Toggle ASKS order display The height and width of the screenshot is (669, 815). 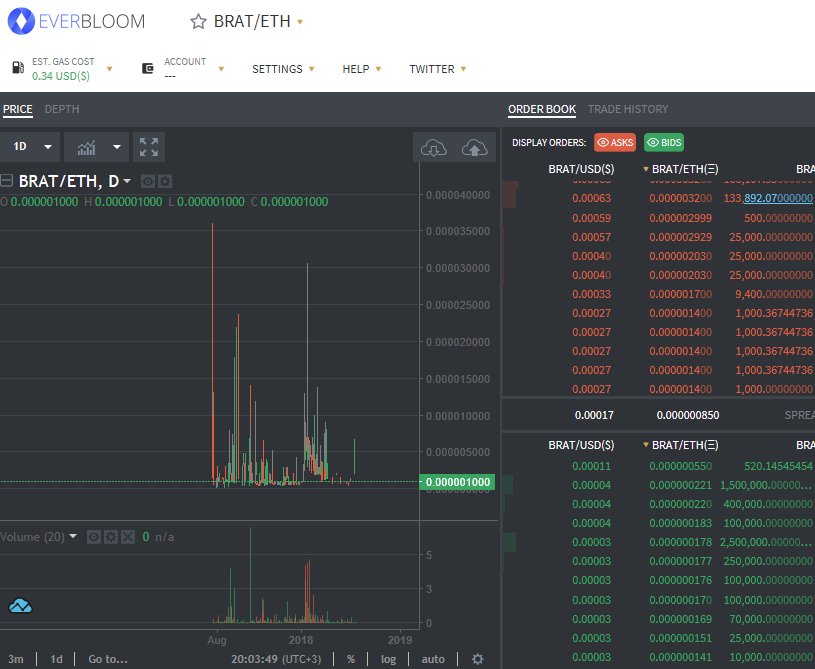coord(615,142)
